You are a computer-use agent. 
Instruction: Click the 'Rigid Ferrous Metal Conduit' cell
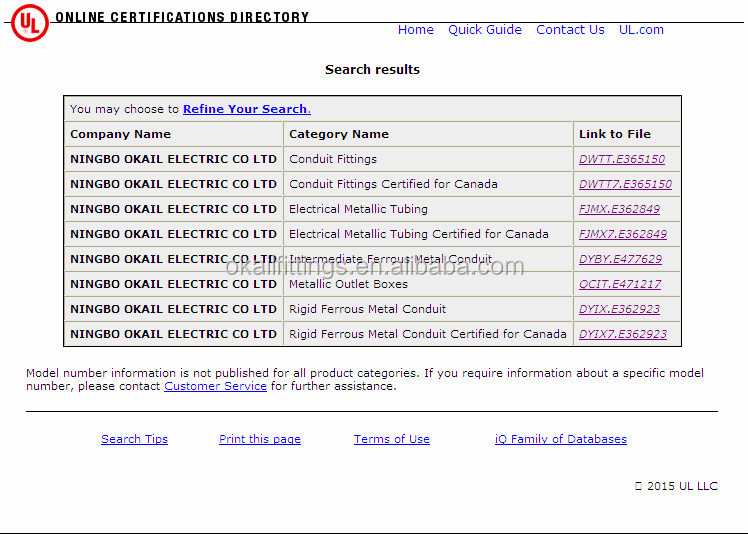(428, 309)
